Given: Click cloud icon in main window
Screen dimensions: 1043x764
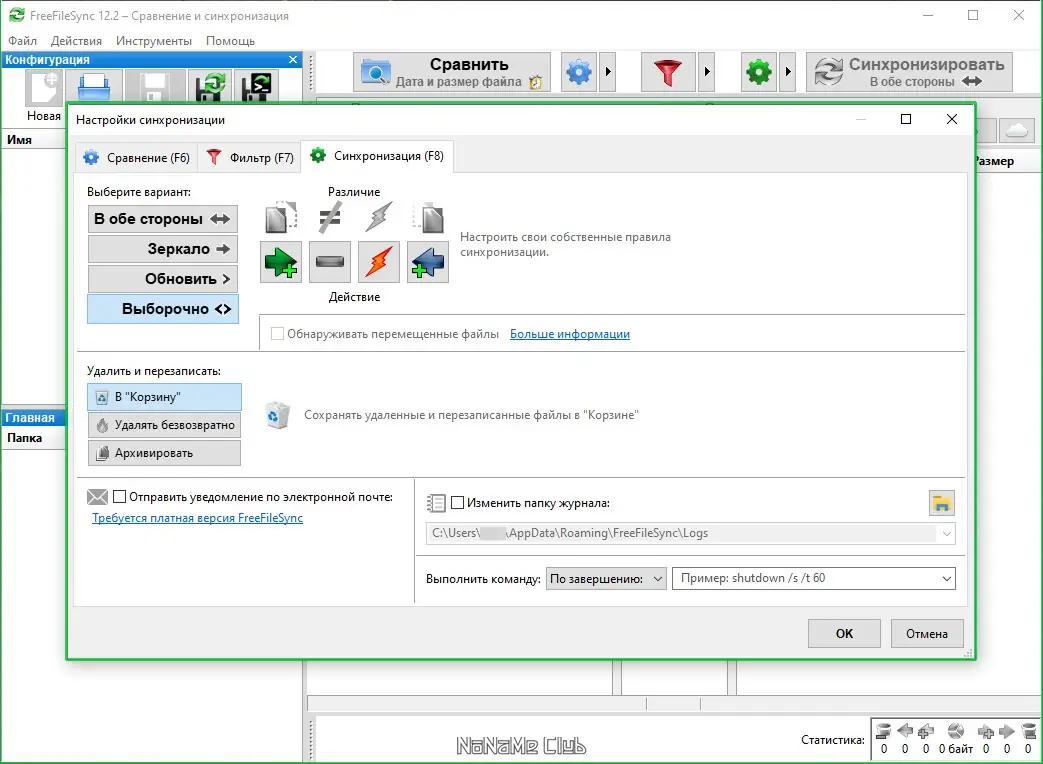Looking at the screenshot, I should [1016, 130].
